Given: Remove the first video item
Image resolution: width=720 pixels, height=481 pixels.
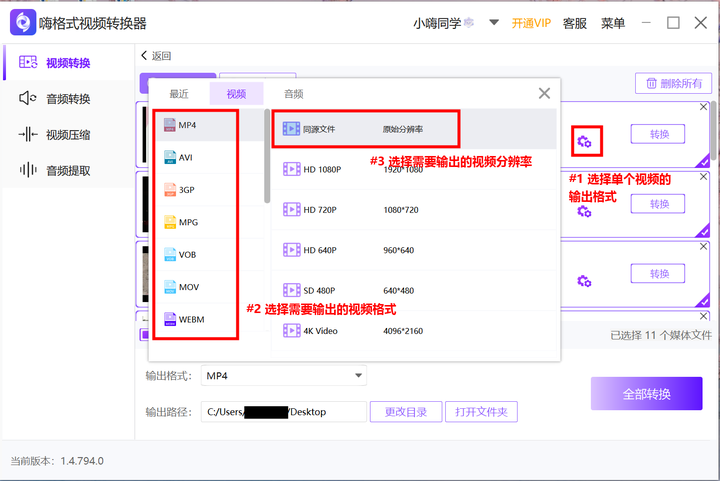Looking at the screenshot, I should point(703,107).
